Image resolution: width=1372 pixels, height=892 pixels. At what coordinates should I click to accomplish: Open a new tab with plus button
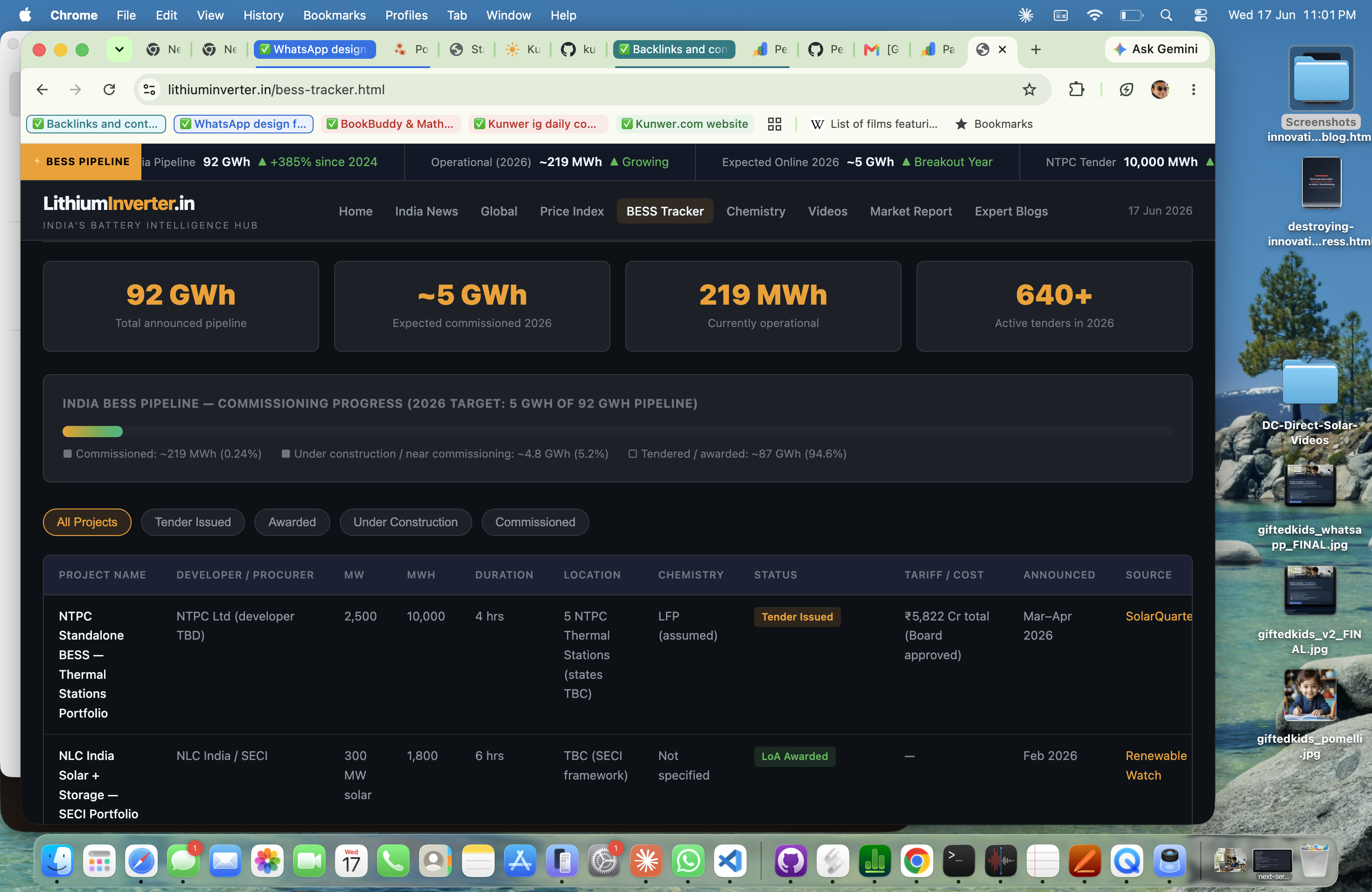point(1036,49)
